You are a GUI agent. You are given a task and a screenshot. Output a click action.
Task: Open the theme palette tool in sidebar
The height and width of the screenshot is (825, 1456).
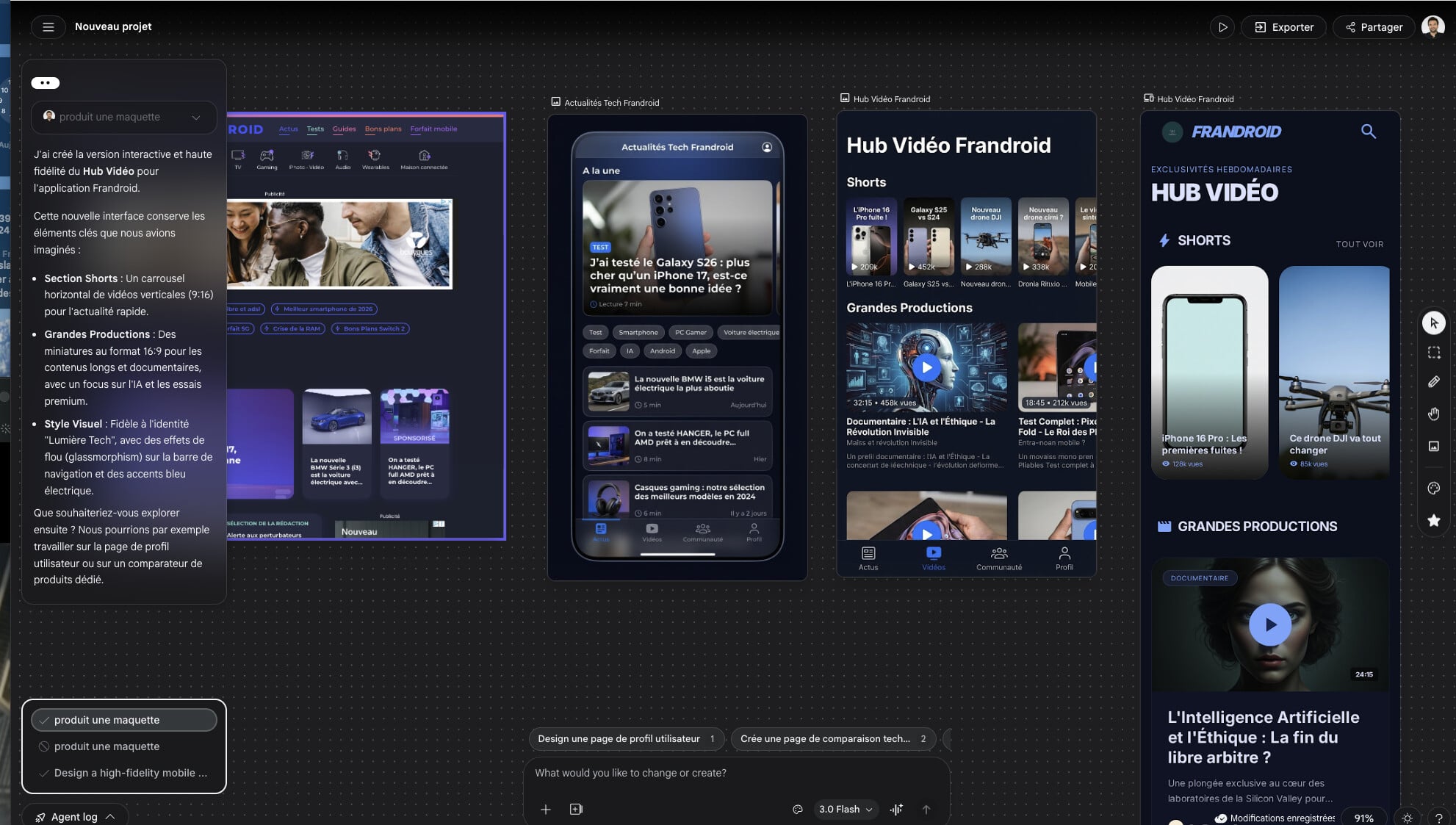[1433, 489]
